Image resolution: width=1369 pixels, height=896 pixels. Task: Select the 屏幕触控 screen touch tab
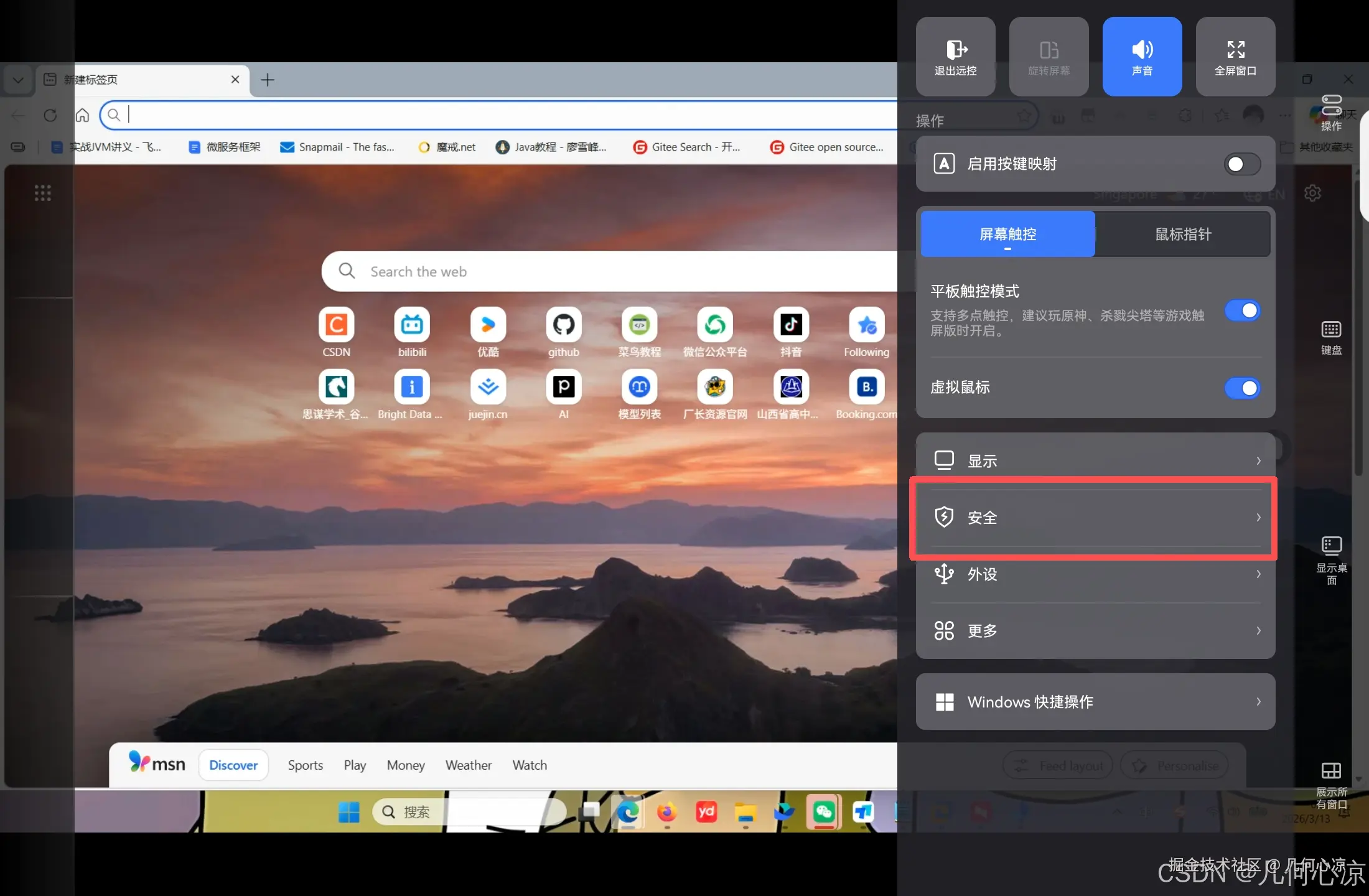coord(1007,235)
